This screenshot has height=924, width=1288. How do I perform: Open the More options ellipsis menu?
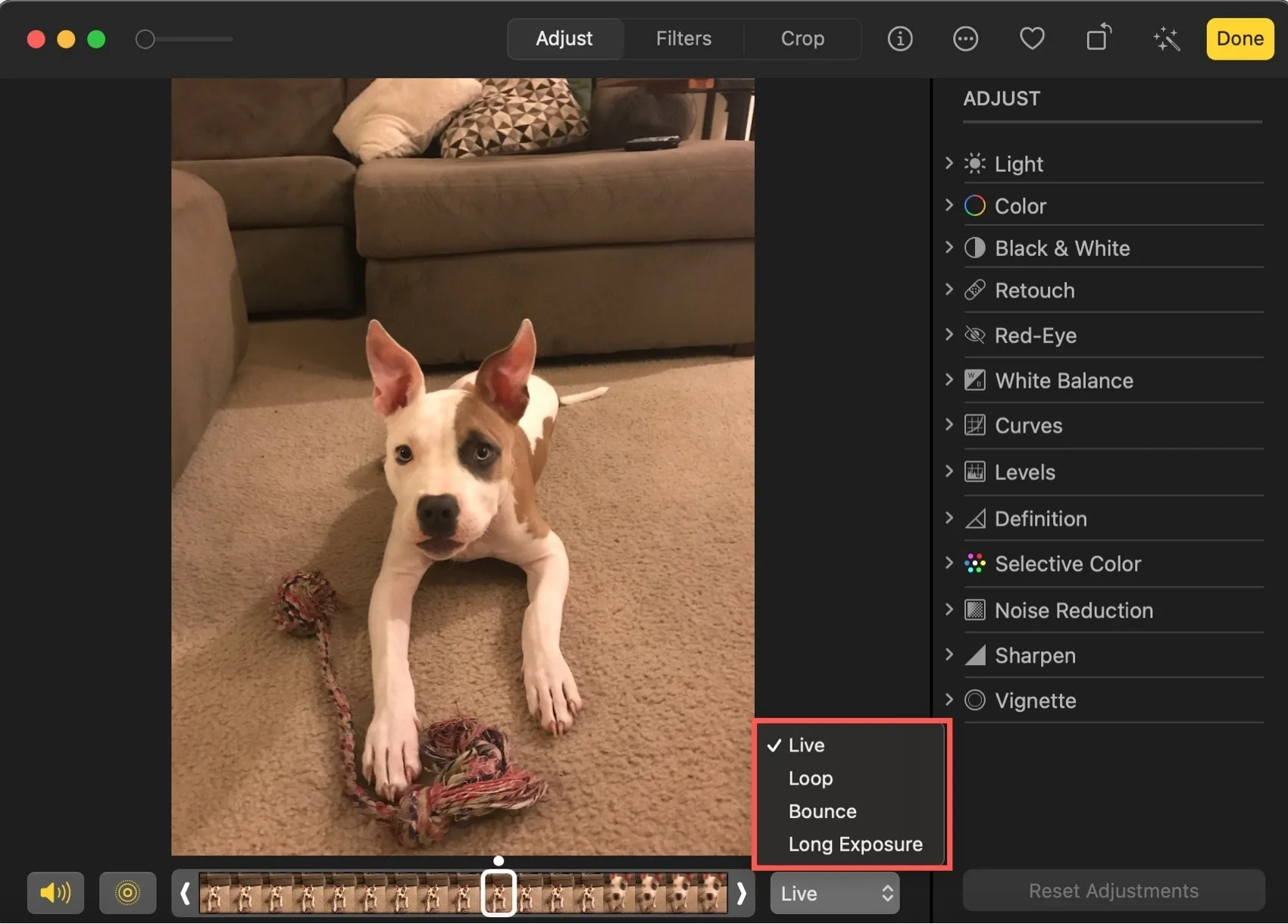click(x=965, y=39)
